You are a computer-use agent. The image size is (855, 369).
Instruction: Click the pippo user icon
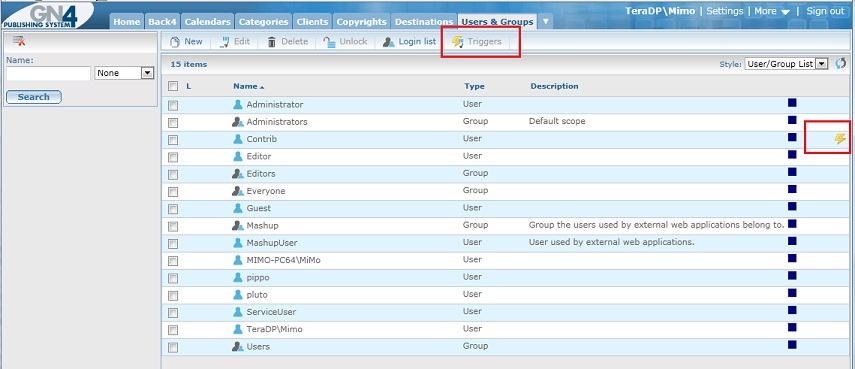(238, 277)
